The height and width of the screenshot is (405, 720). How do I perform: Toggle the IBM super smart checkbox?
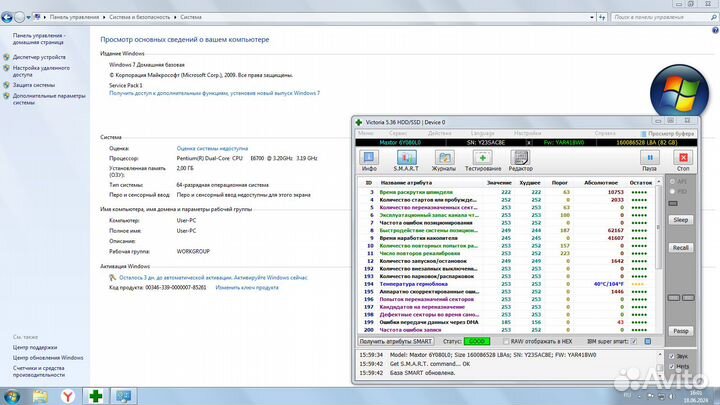pos(634,342)
